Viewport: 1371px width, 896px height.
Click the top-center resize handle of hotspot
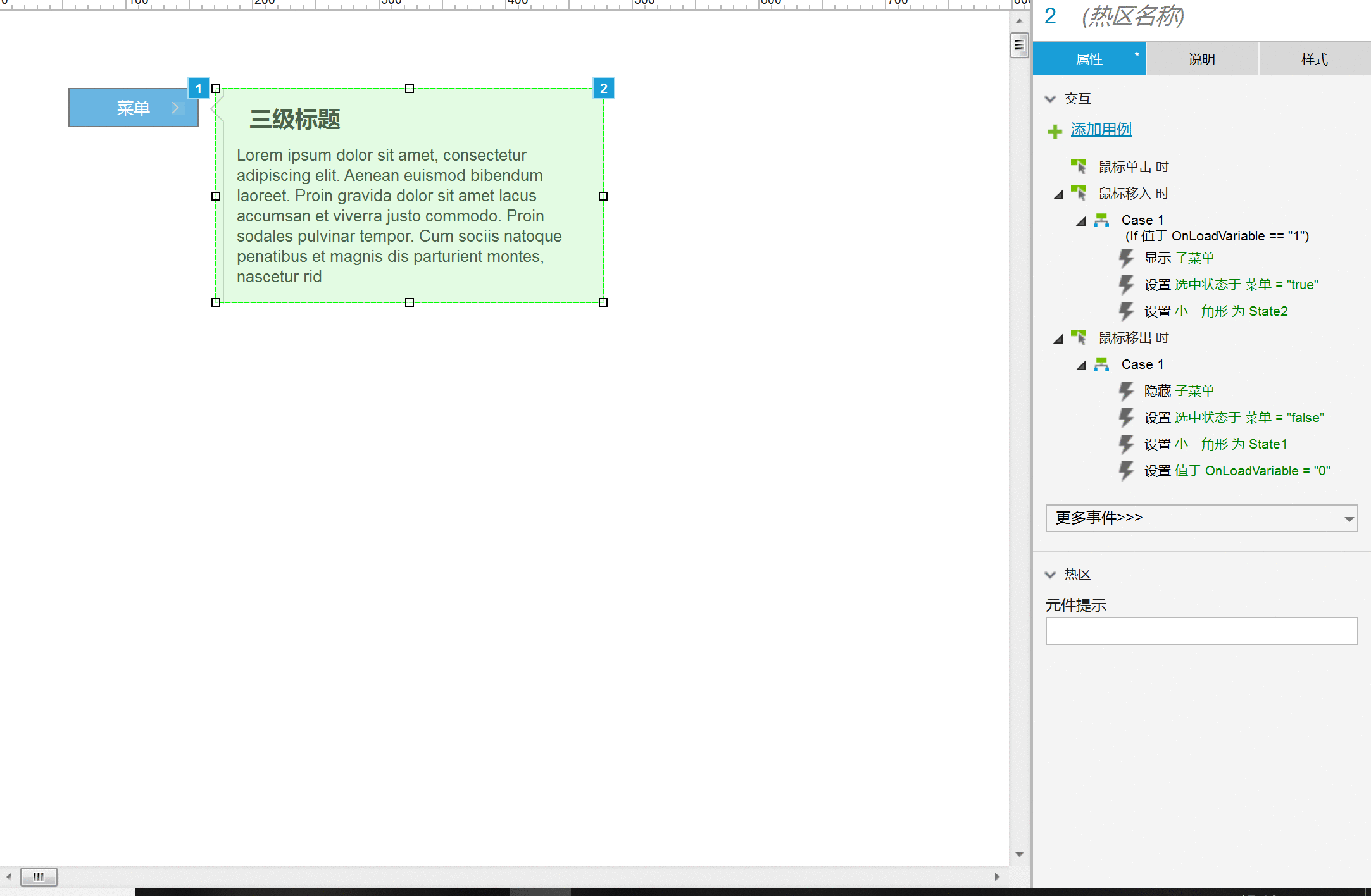tap(410, 89)
